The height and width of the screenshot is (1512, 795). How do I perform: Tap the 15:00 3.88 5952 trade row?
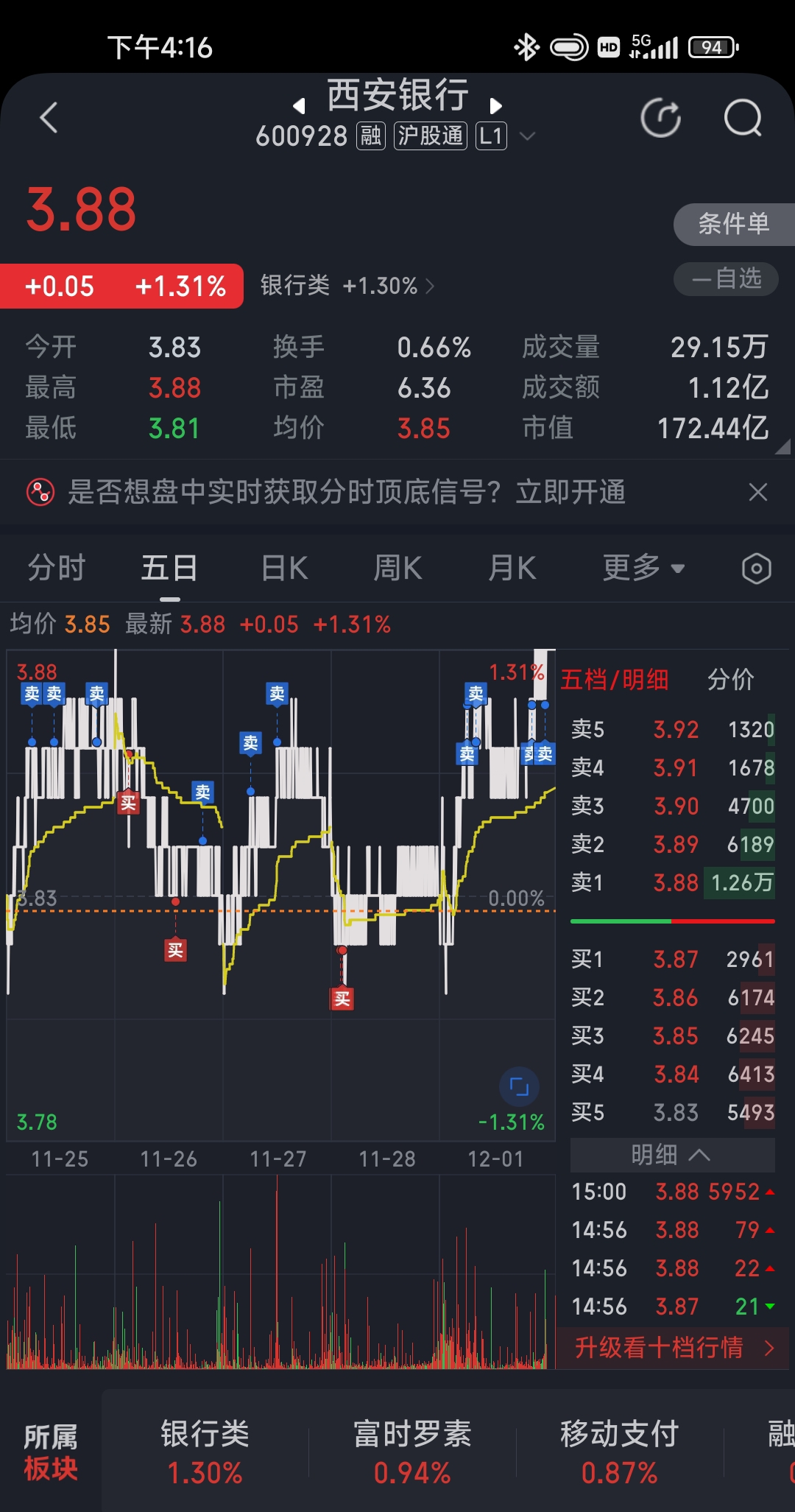pos(672,1192)
